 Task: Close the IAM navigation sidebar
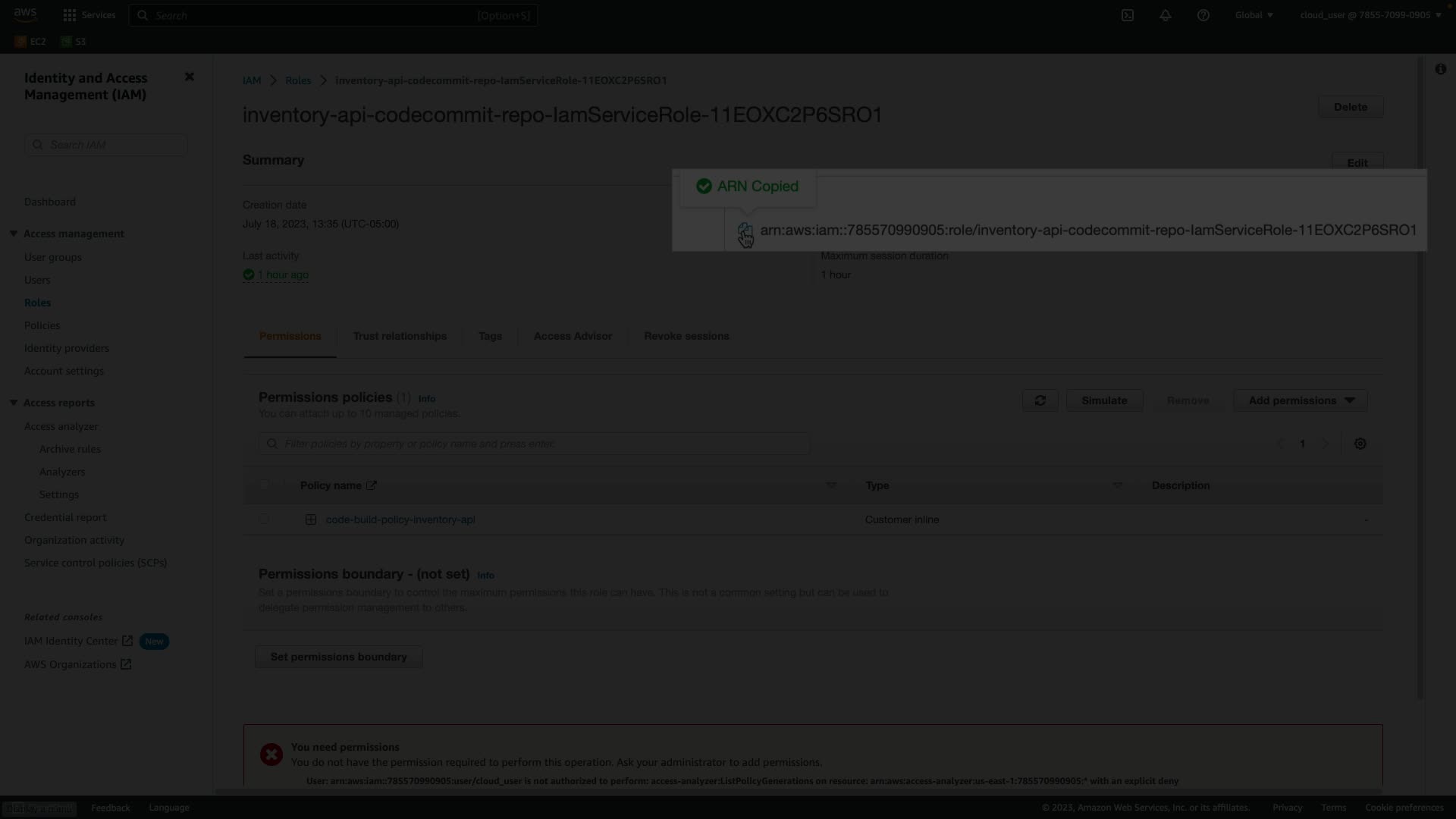[x=190, y=77]
